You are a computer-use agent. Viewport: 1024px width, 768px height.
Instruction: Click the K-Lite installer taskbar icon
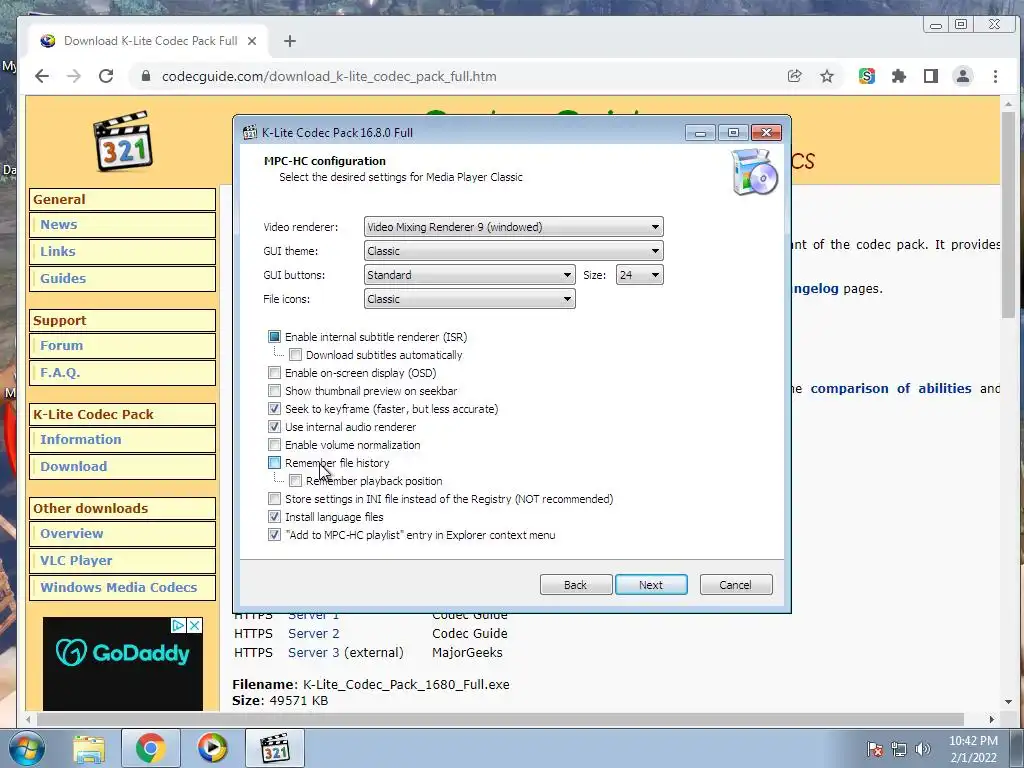274,748
